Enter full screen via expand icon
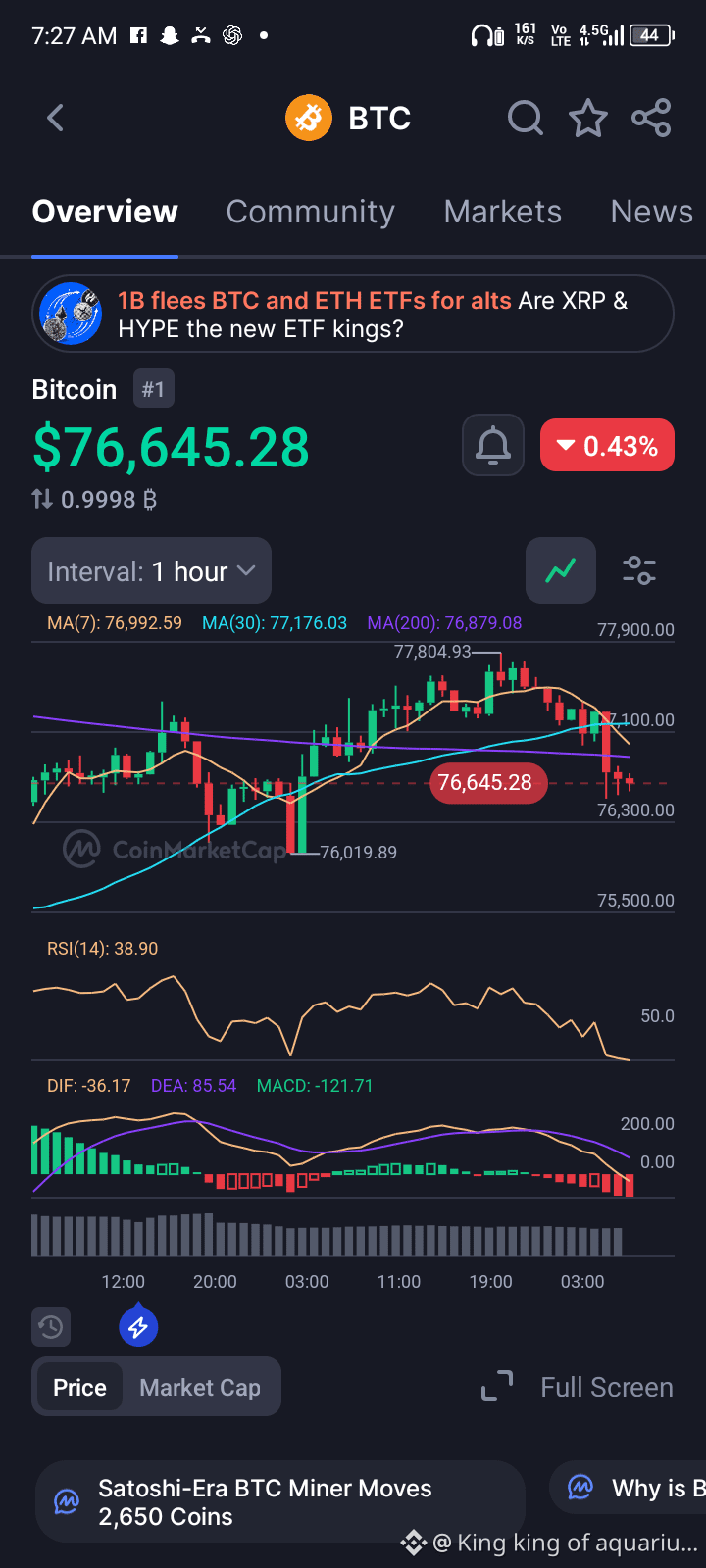Screen dimensions: 706x1568 click(x=497, y=1387)
